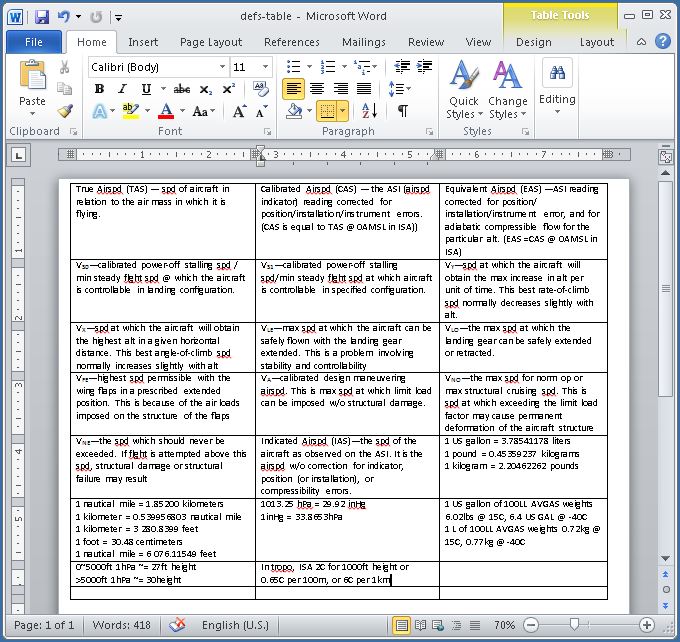Toggle Italic formatting

122,89
